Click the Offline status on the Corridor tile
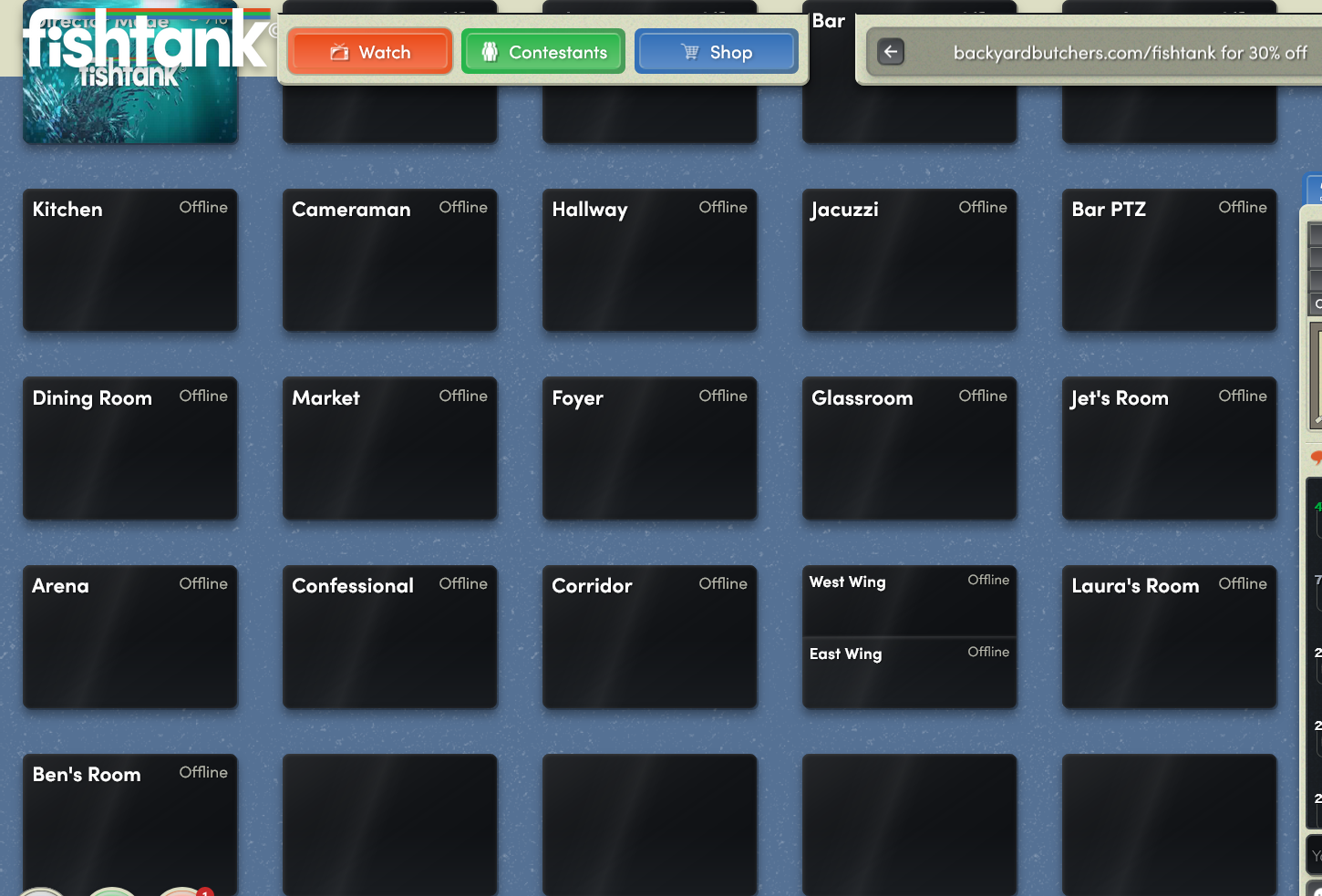 [x=723, y=584]
